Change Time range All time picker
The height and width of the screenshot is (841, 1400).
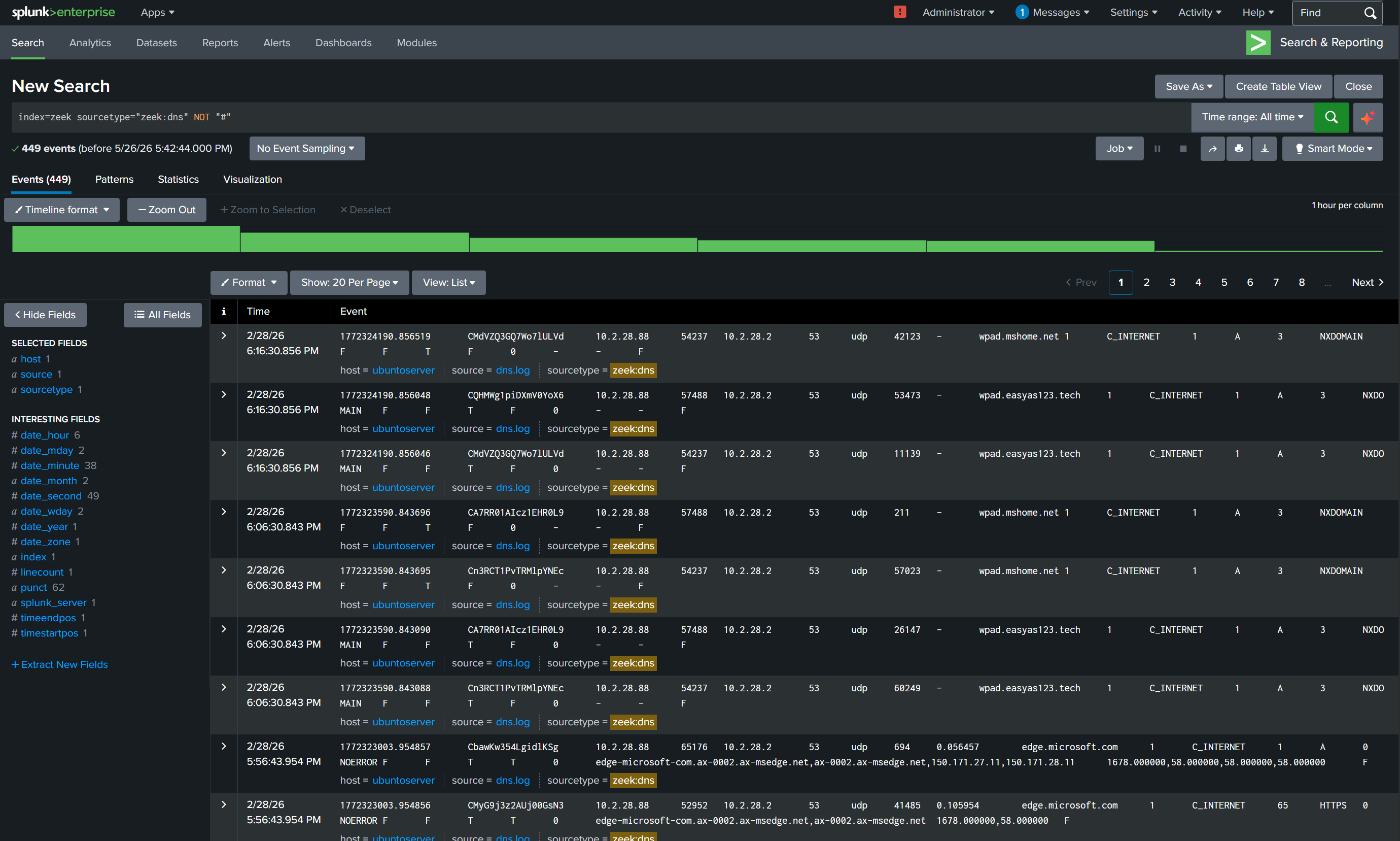click(x=1252, y=117)
